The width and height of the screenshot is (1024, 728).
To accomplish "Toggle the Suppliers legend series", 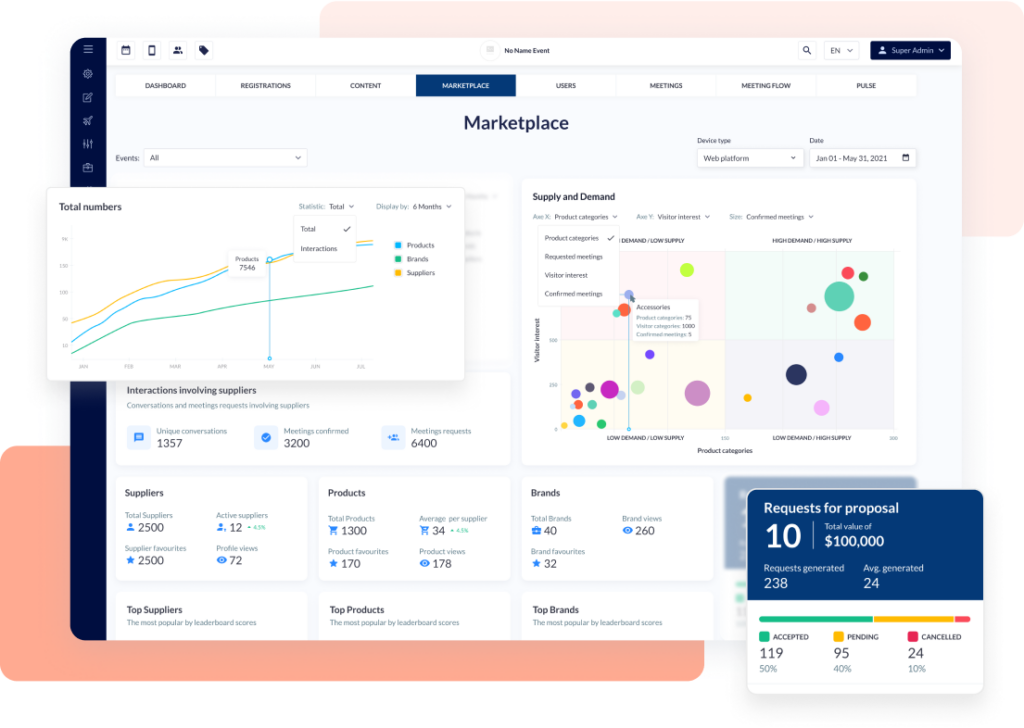I will point(415,273).
